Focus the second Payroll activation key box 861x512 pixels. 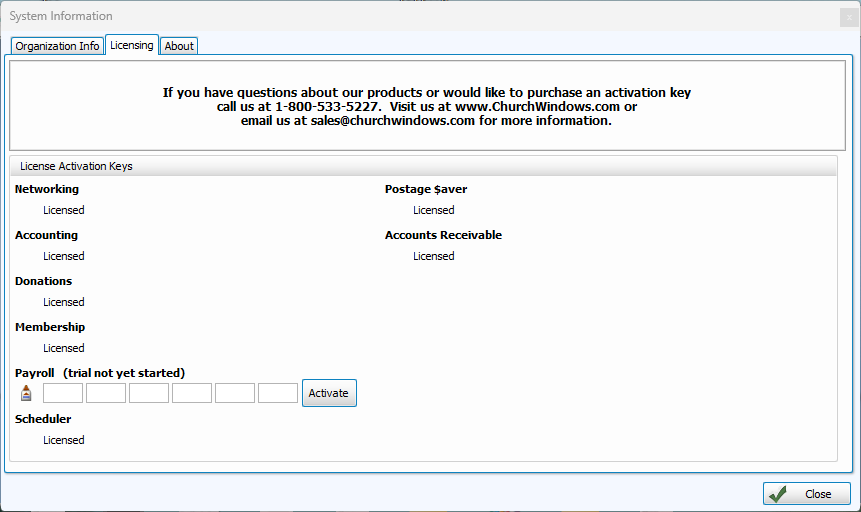click(x=106, y=393)
